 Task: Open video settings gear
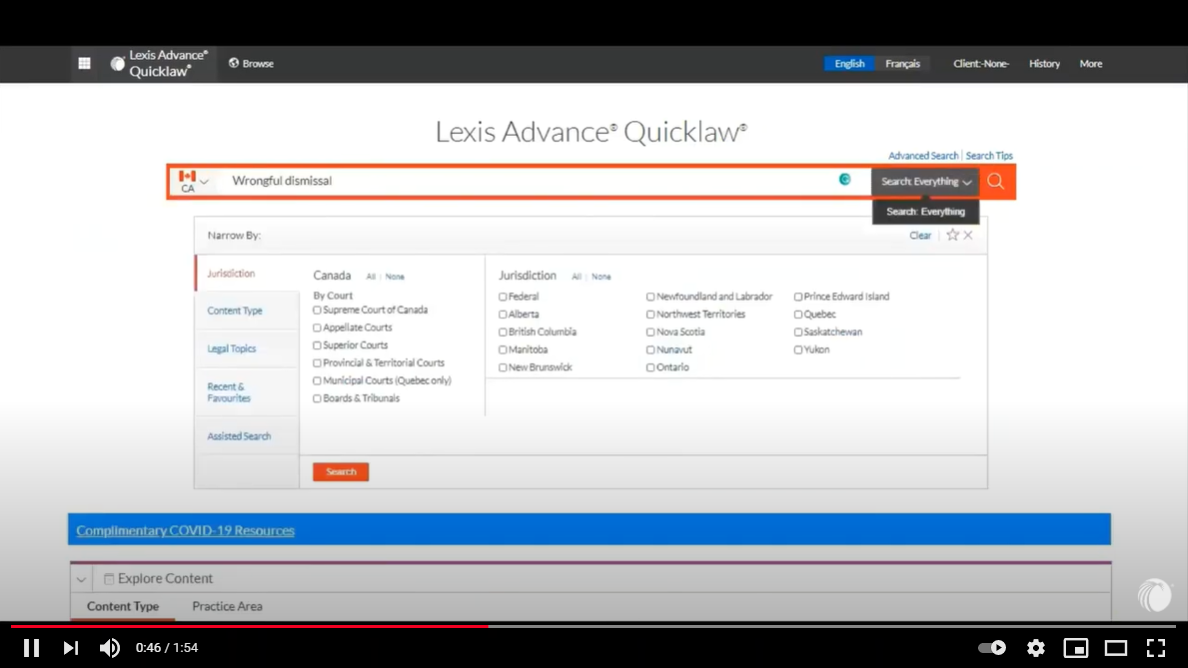tap(1036, 648)
